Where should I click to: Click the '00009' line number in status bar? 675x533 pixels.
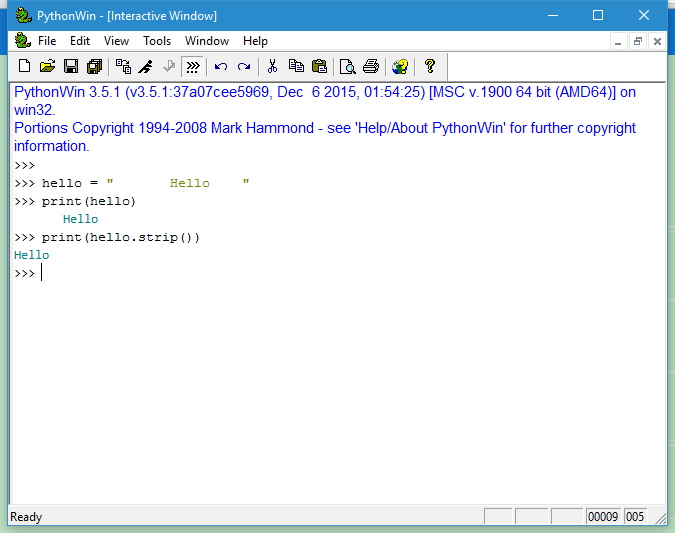[x=603, y=517]
